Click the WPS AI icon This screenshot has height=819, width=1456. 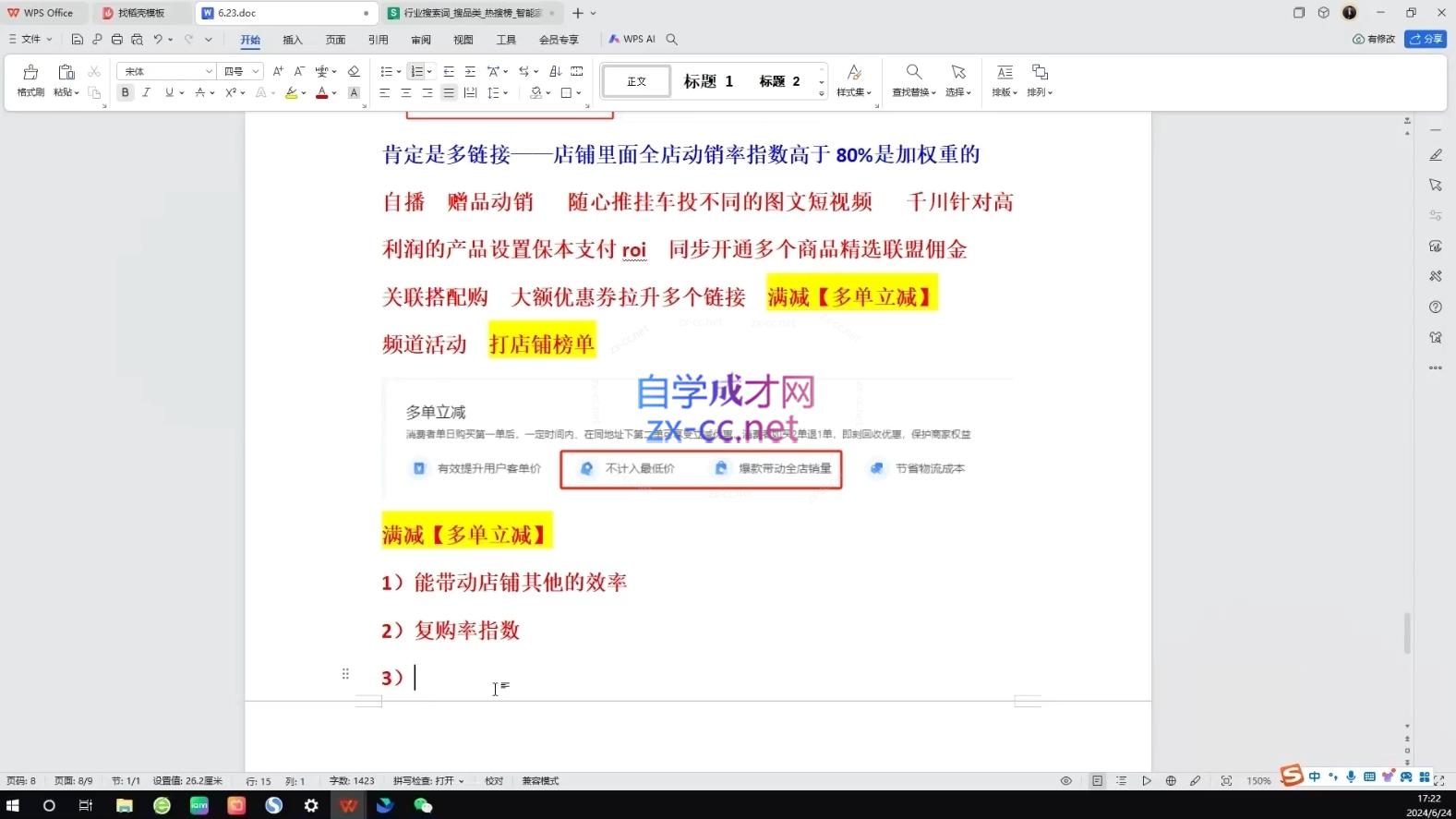tap(632, 39)
